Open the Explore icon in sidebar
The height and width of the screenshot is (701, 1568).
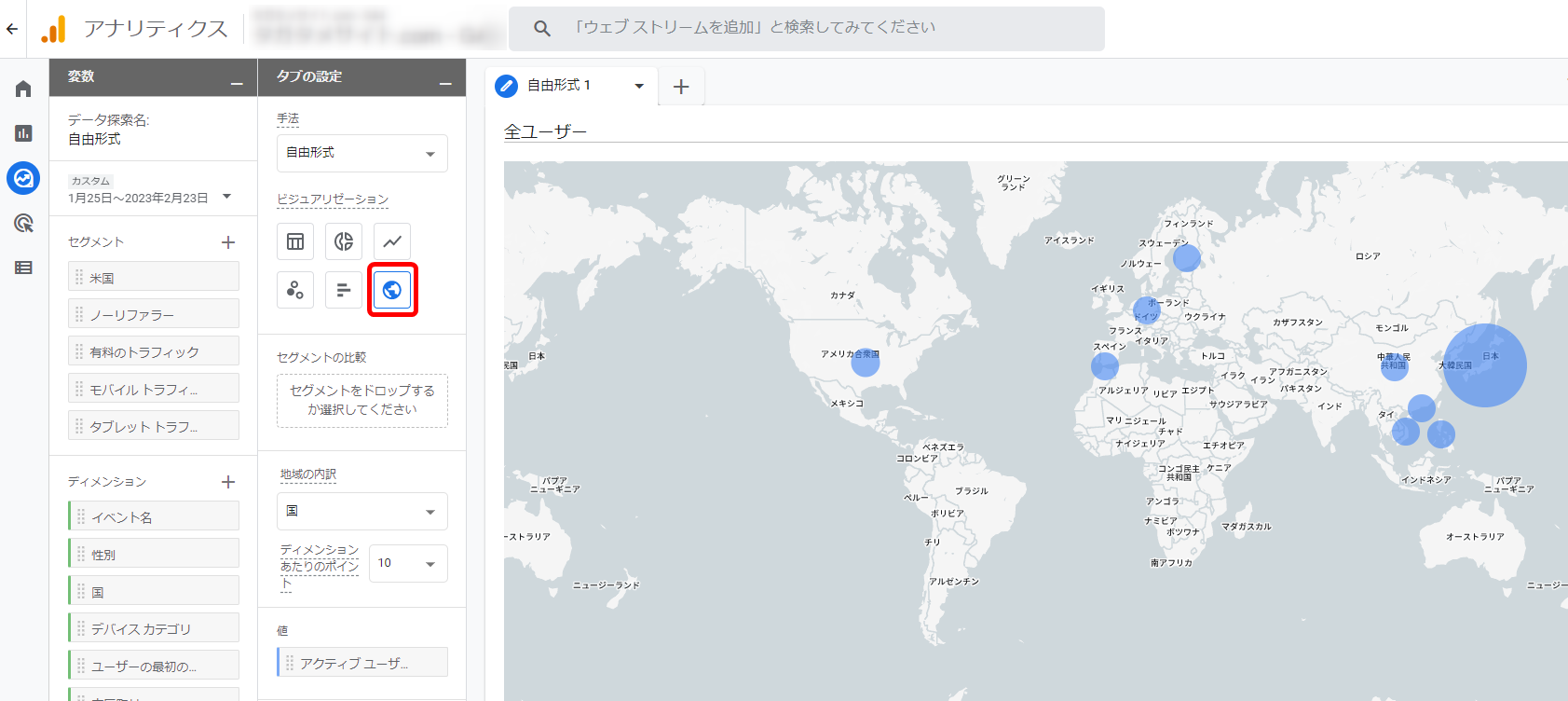(x=23, y=177)
